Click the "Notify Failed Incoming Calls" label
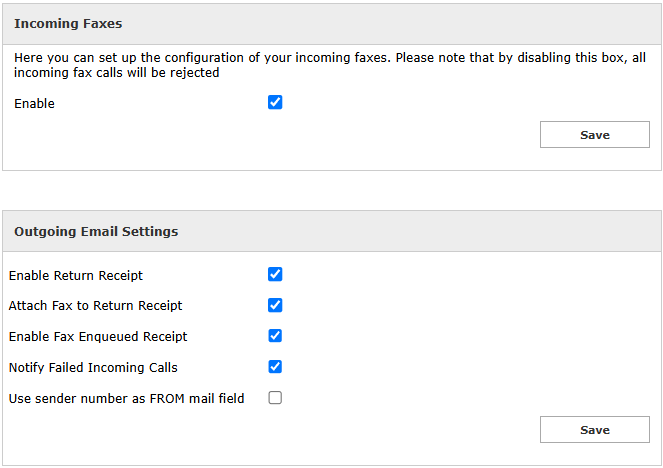 point(93,367)
